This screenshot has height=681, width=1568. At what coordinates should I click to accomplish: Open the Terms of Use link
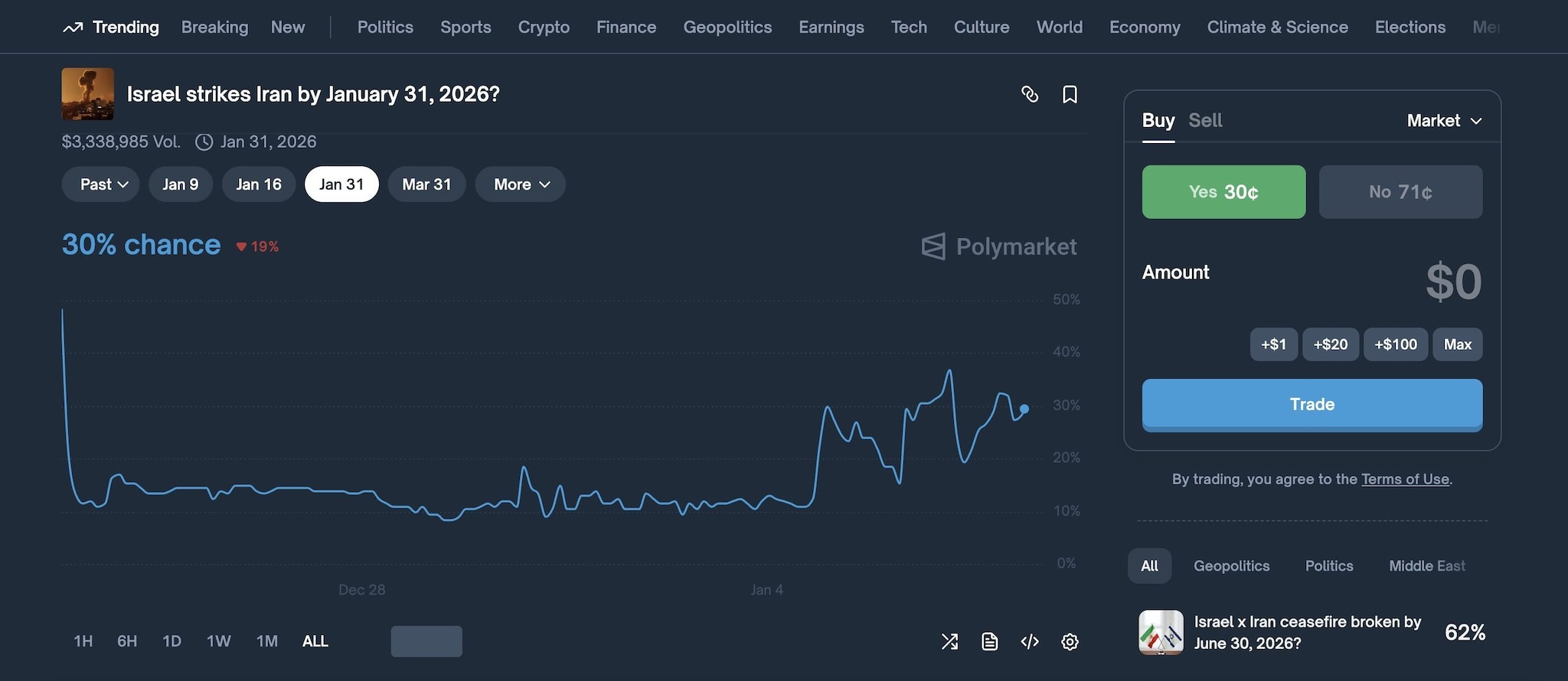tap(1405, 479)
